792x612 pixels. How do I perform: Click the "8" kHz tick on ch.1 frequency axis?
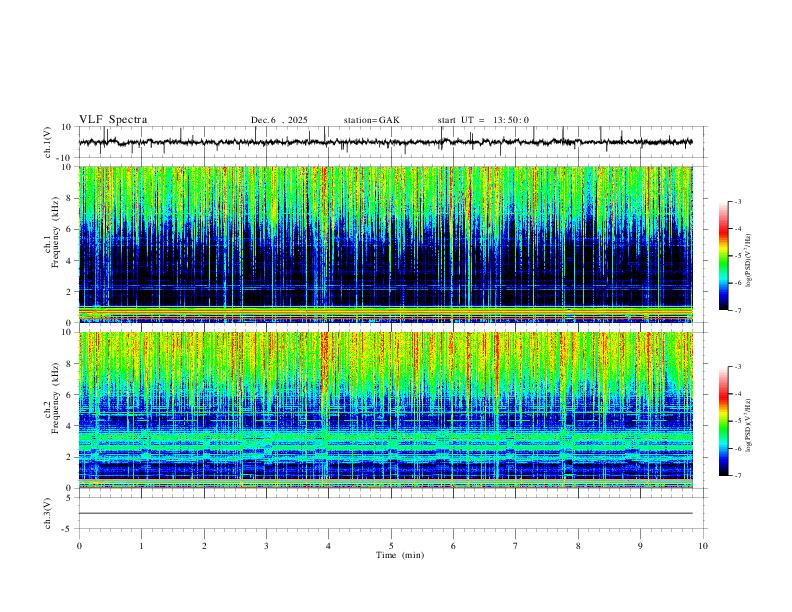pos(70,198)
